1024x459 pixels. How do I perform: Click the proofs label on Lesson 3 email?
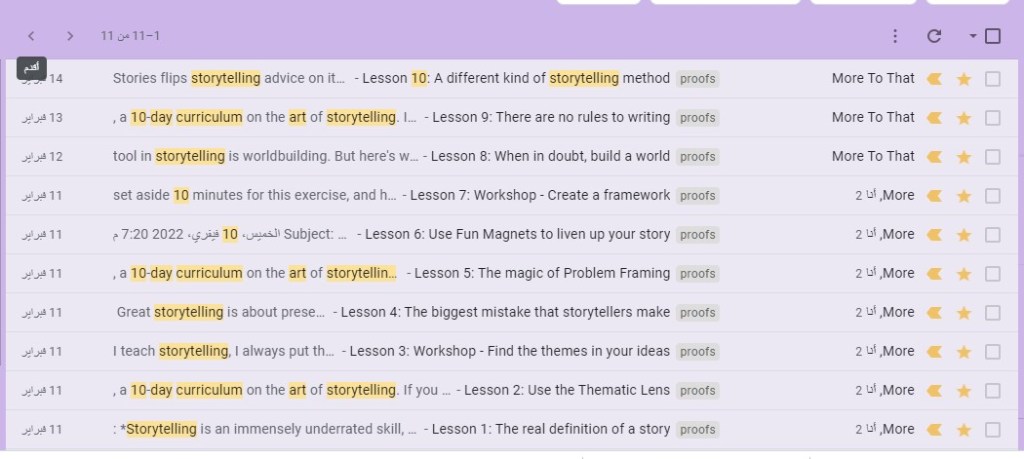(x=697, y=352)
